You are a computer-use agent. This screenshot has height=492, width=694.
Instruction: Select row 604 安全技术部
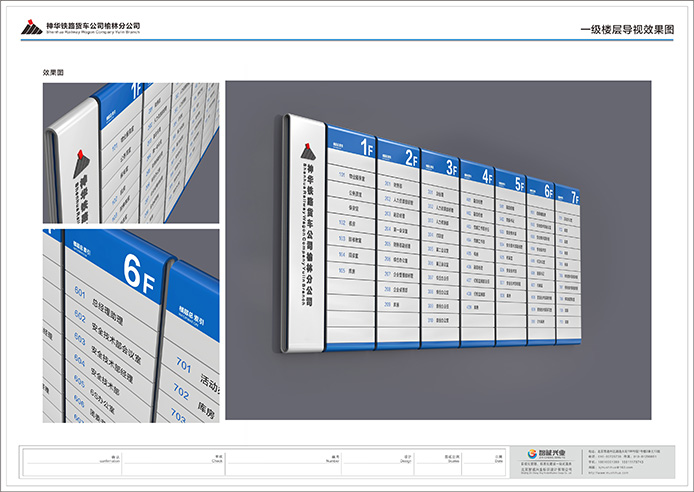96,374
